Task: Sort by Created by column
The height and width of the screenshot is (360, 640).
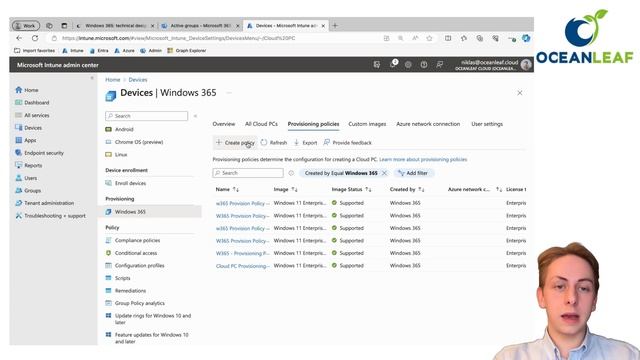Action: pyautogui.click(x=407, y=189)
